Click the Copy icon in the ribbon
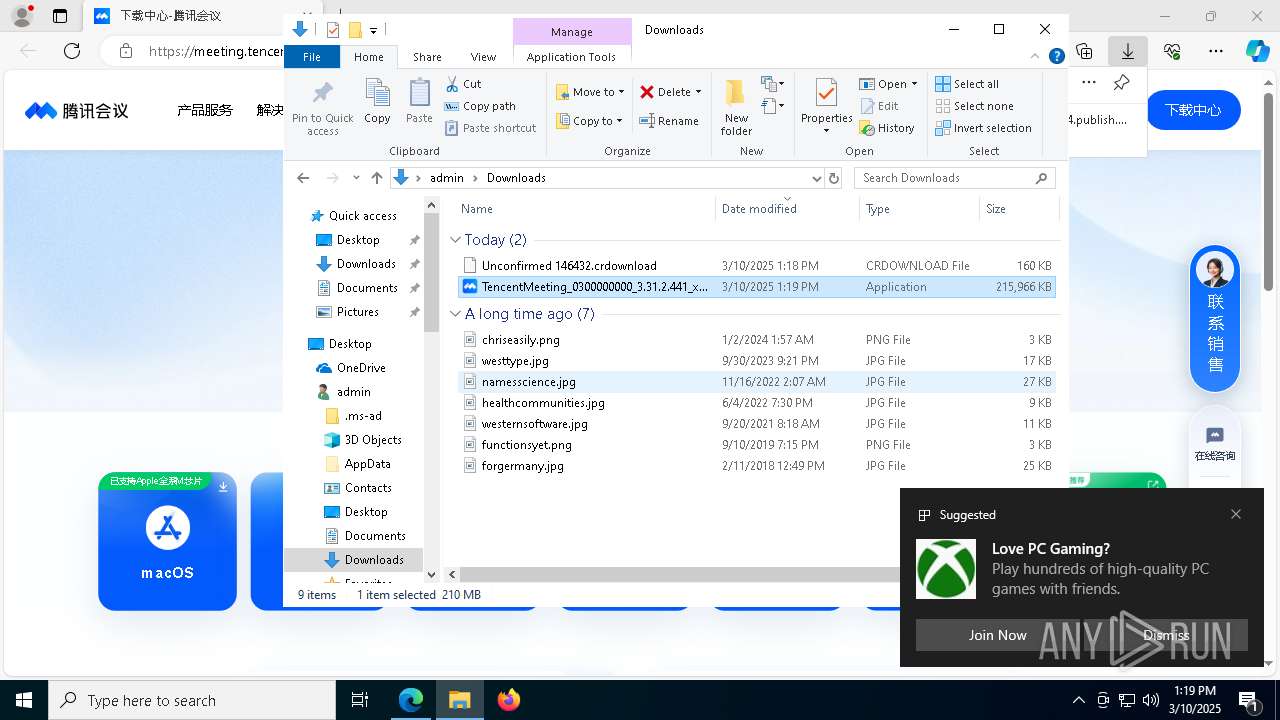 (x=377, y=101)
